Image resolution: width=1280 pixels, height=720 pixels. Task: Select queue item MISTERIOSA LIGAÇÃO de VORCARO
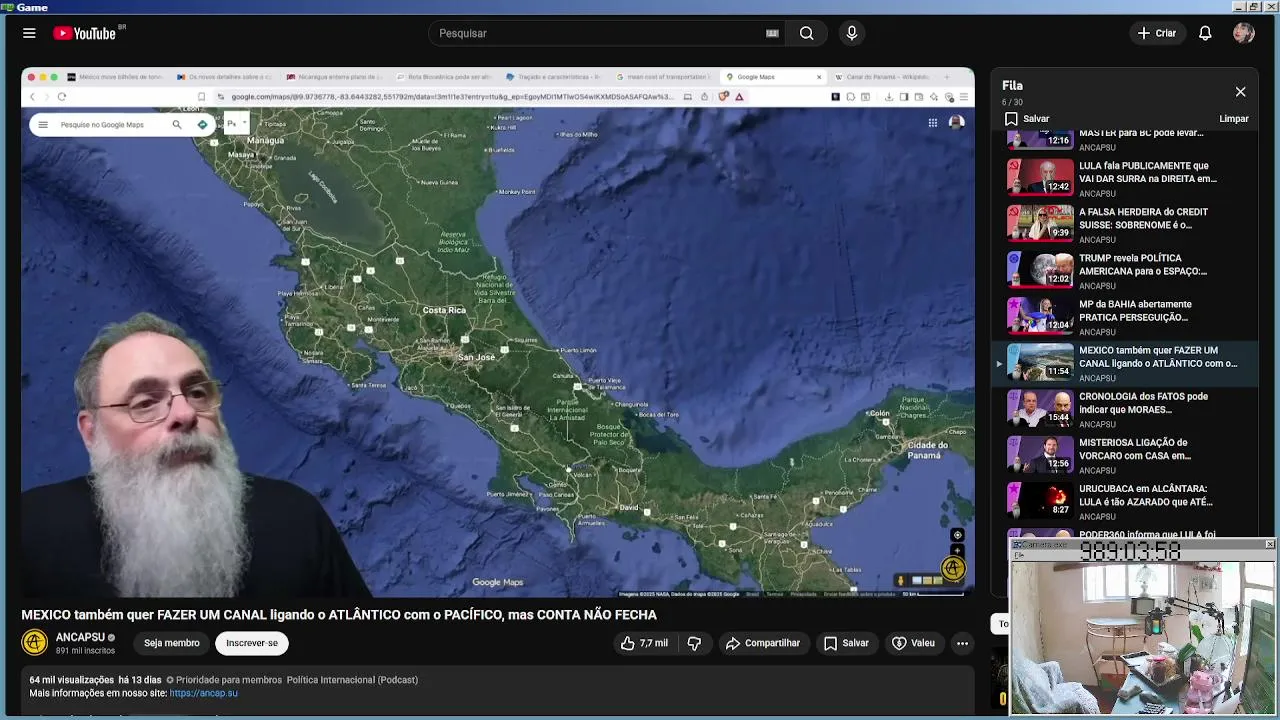point(1125,454)
